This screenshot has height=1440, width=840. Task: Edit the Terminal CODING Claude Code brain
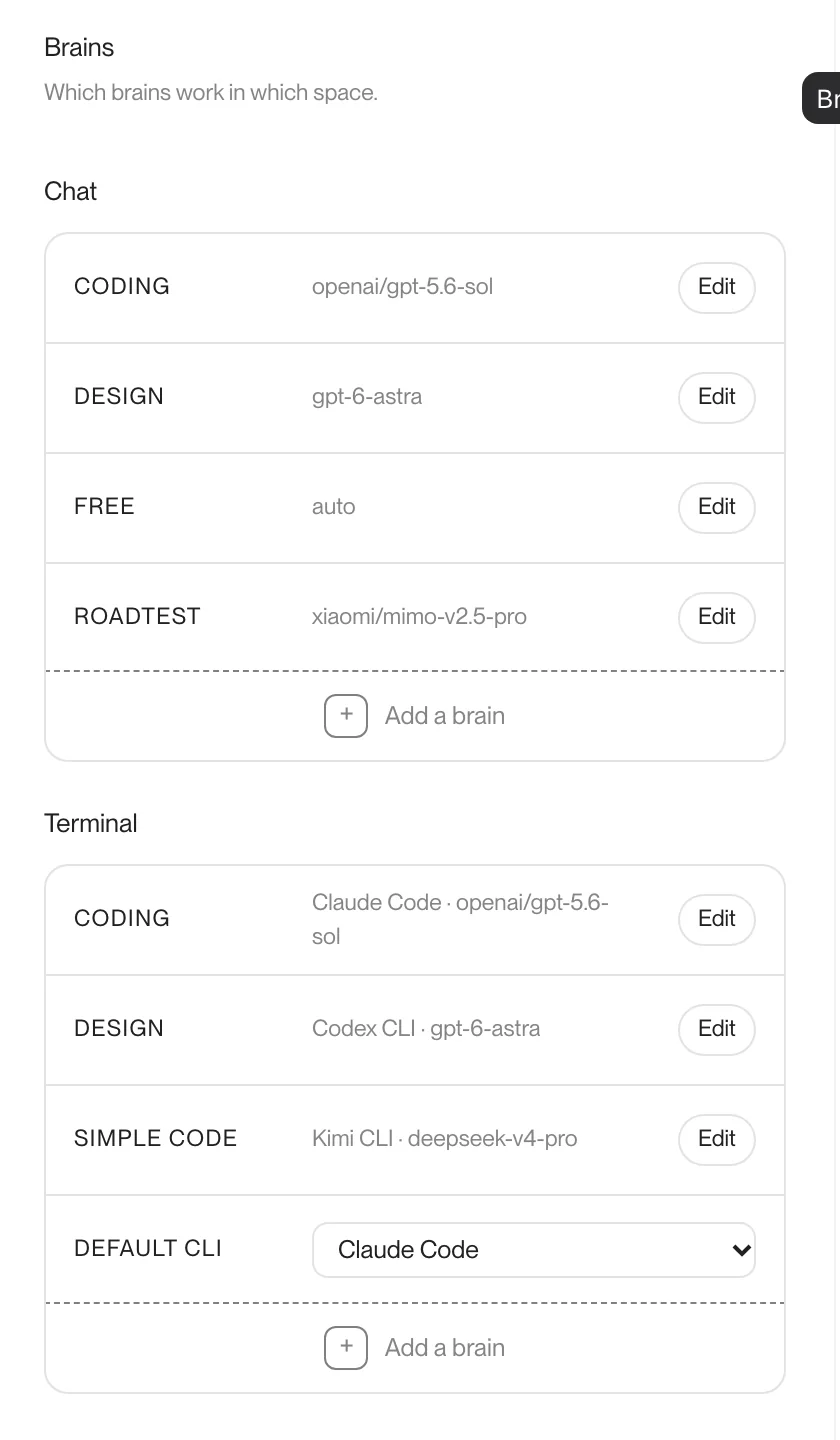coord(717,920)
